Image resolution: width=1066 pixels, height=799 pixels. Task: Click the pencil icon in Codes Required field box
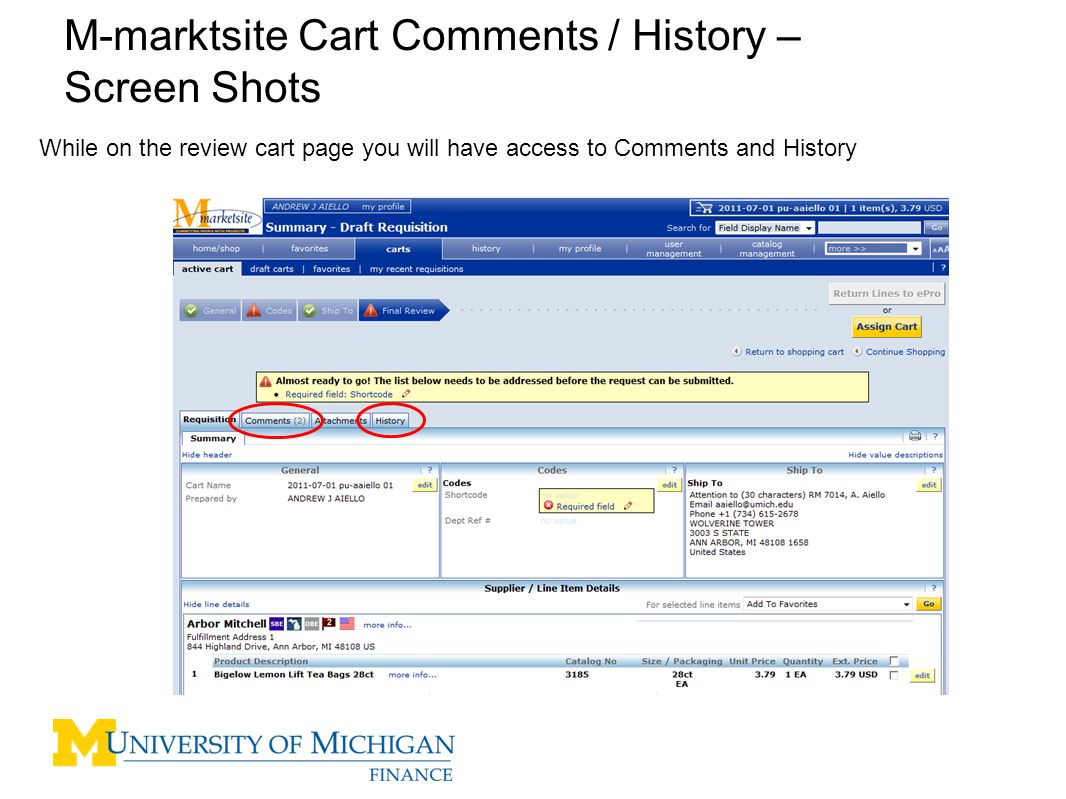627,506
